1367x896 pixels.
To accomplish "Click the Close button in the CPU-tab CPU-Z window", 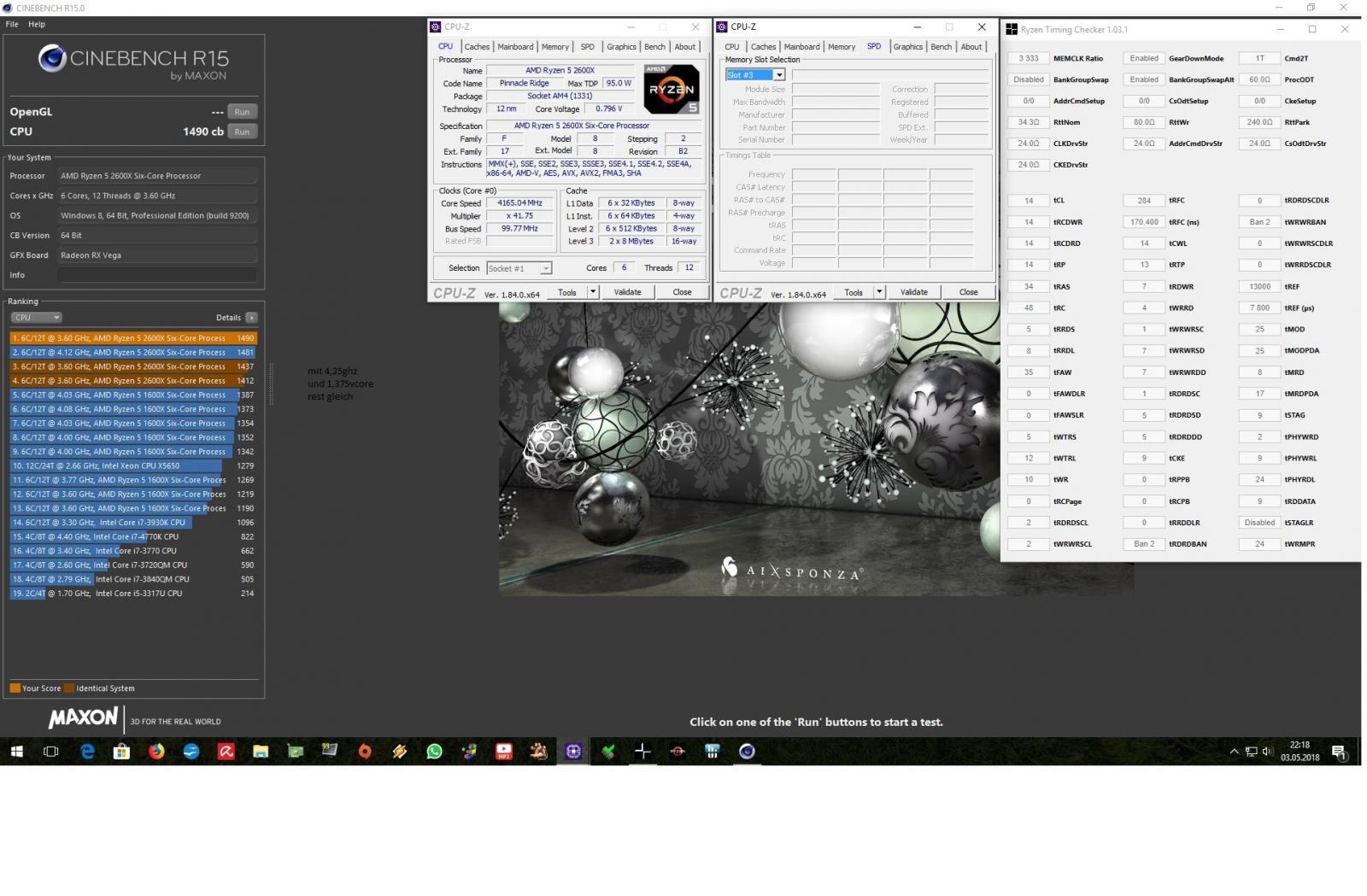I will 682,292.
